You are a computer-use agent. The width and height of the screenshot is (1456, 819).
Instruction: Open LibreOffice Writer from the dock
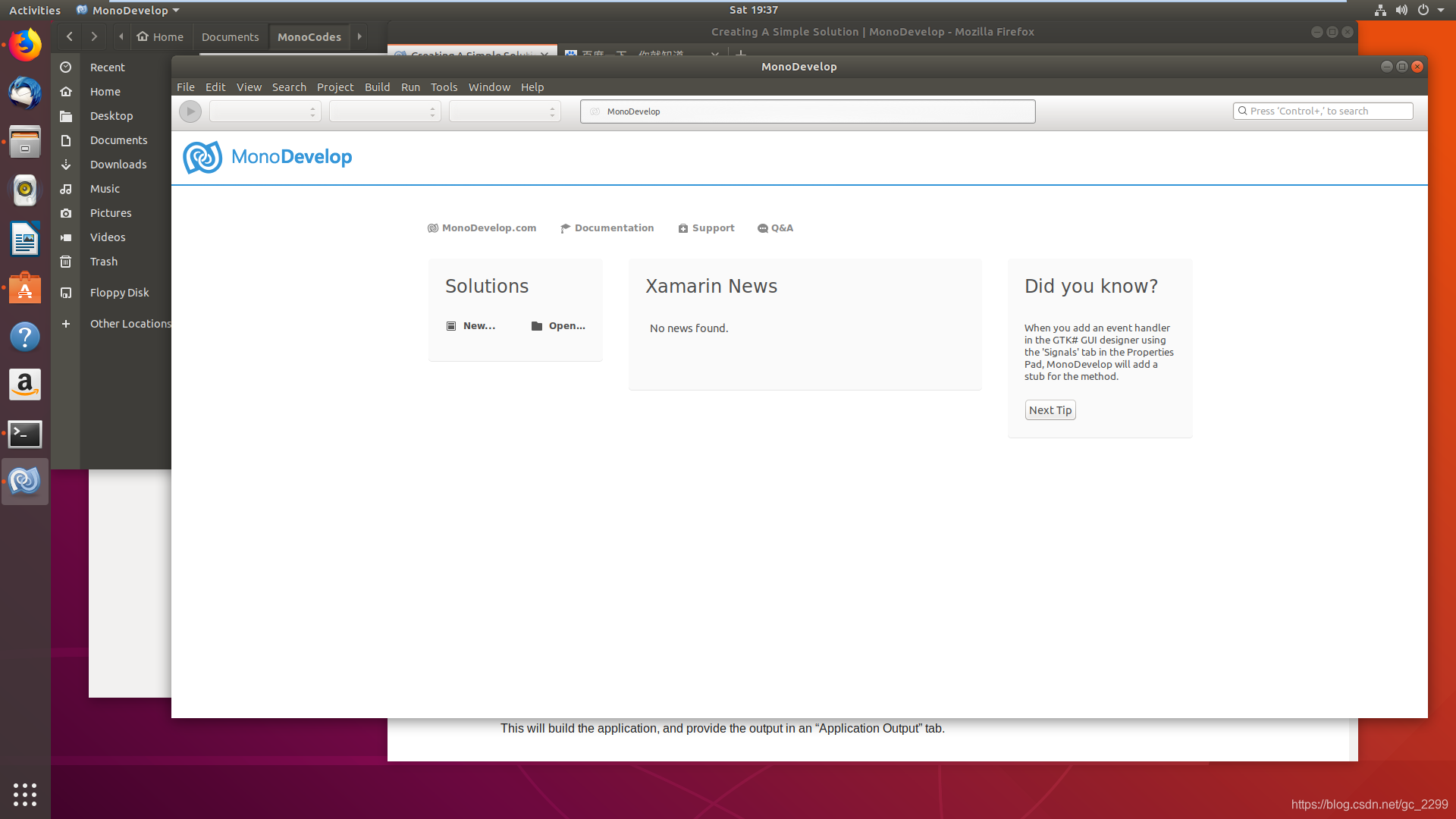coord(25,240)
